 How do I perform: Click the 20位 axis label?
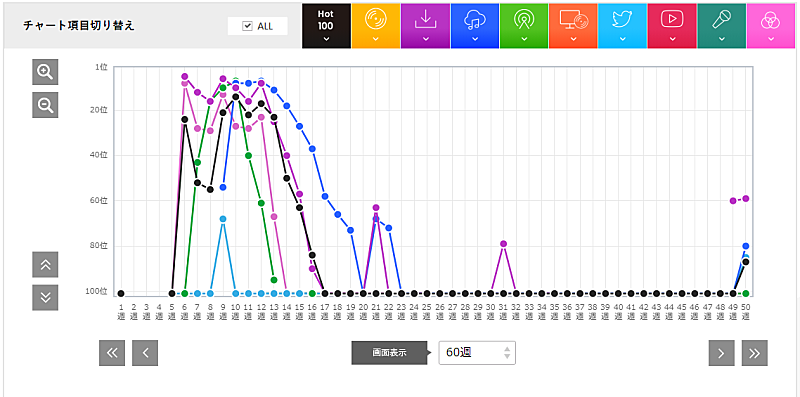coord(99,110)
